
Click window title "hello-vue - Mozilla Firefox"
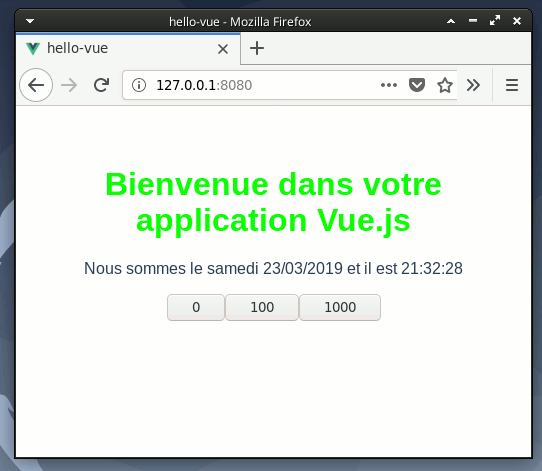coord(240,22)
